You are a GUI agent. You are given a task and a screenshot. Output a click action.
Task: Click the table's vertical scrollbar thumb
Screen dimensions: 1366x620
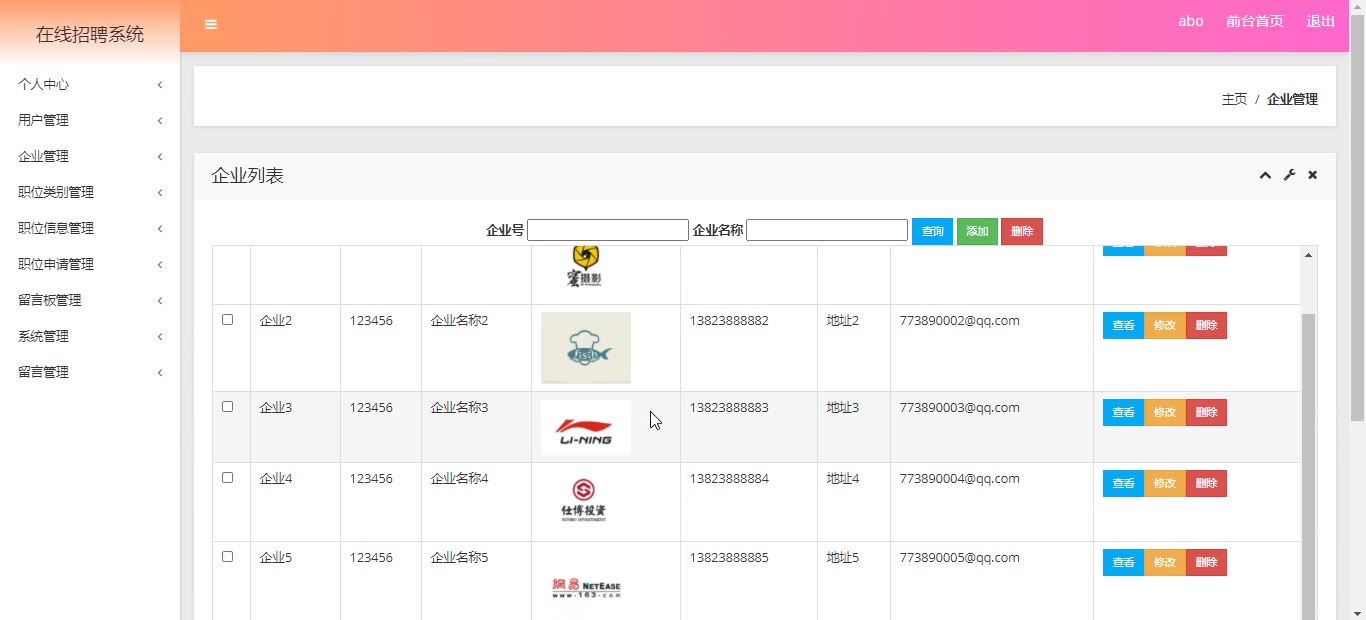coord(1308,466)
